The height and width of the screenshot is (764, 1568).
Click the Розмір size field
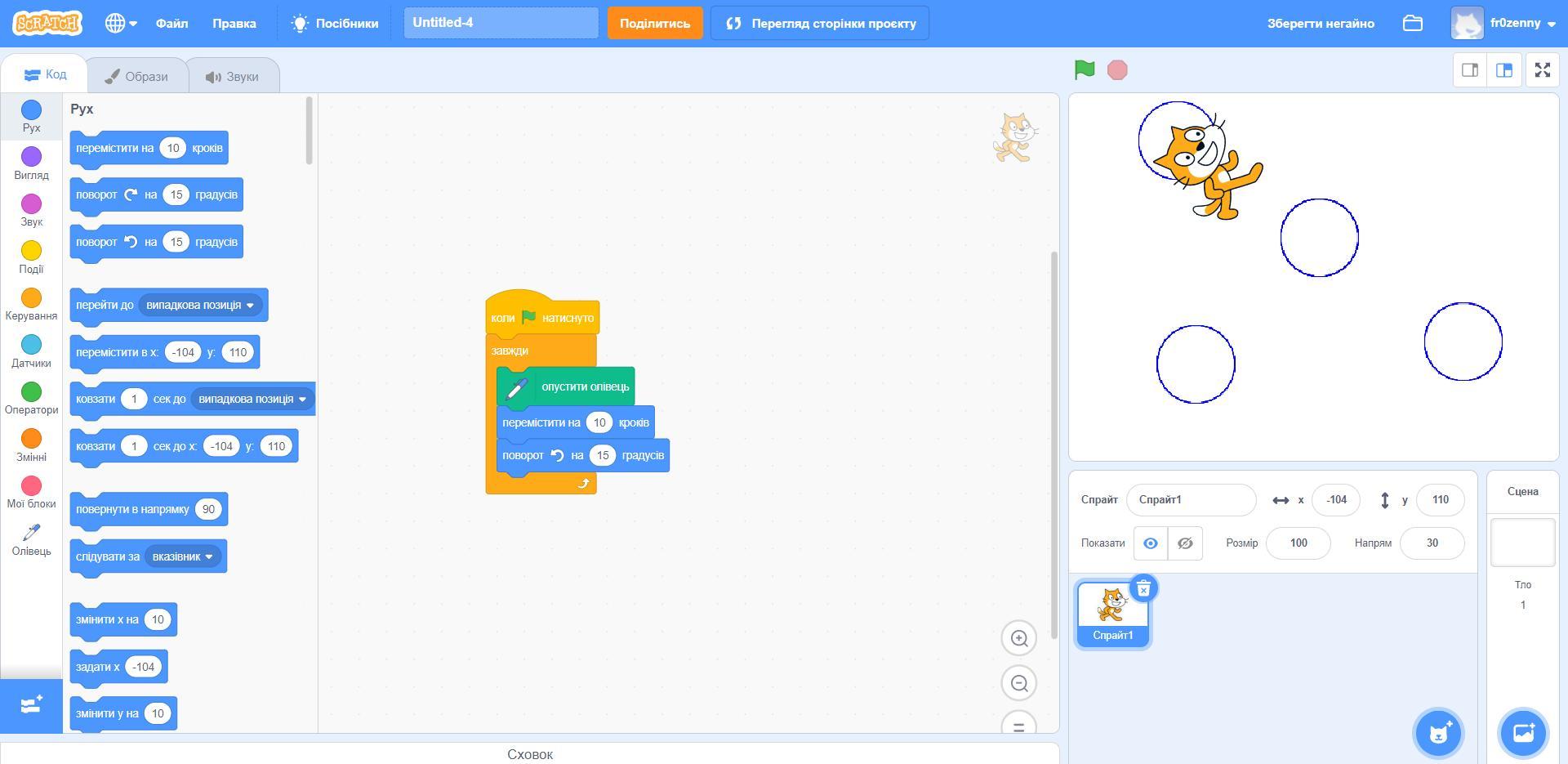tap(1298, 543)
